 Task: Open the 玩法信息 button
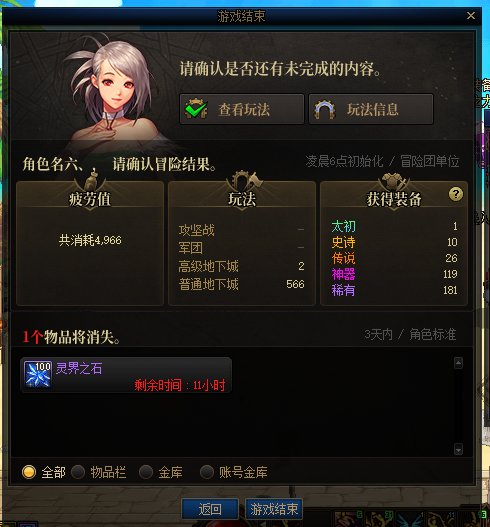371,109
